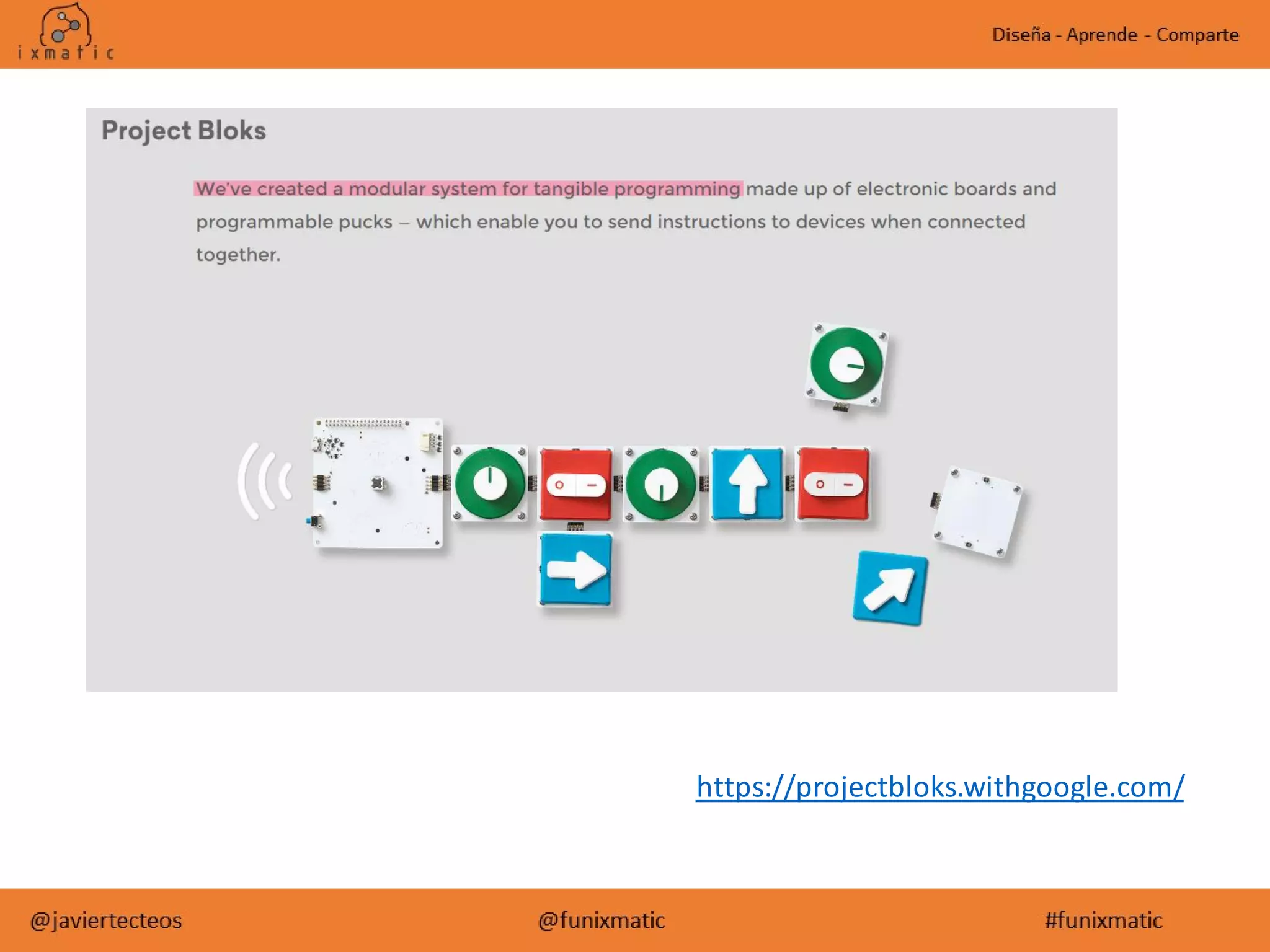Click the large white main circuit board
The height and width of the screenshot is (952, 1270).
(x=378, y=483)
